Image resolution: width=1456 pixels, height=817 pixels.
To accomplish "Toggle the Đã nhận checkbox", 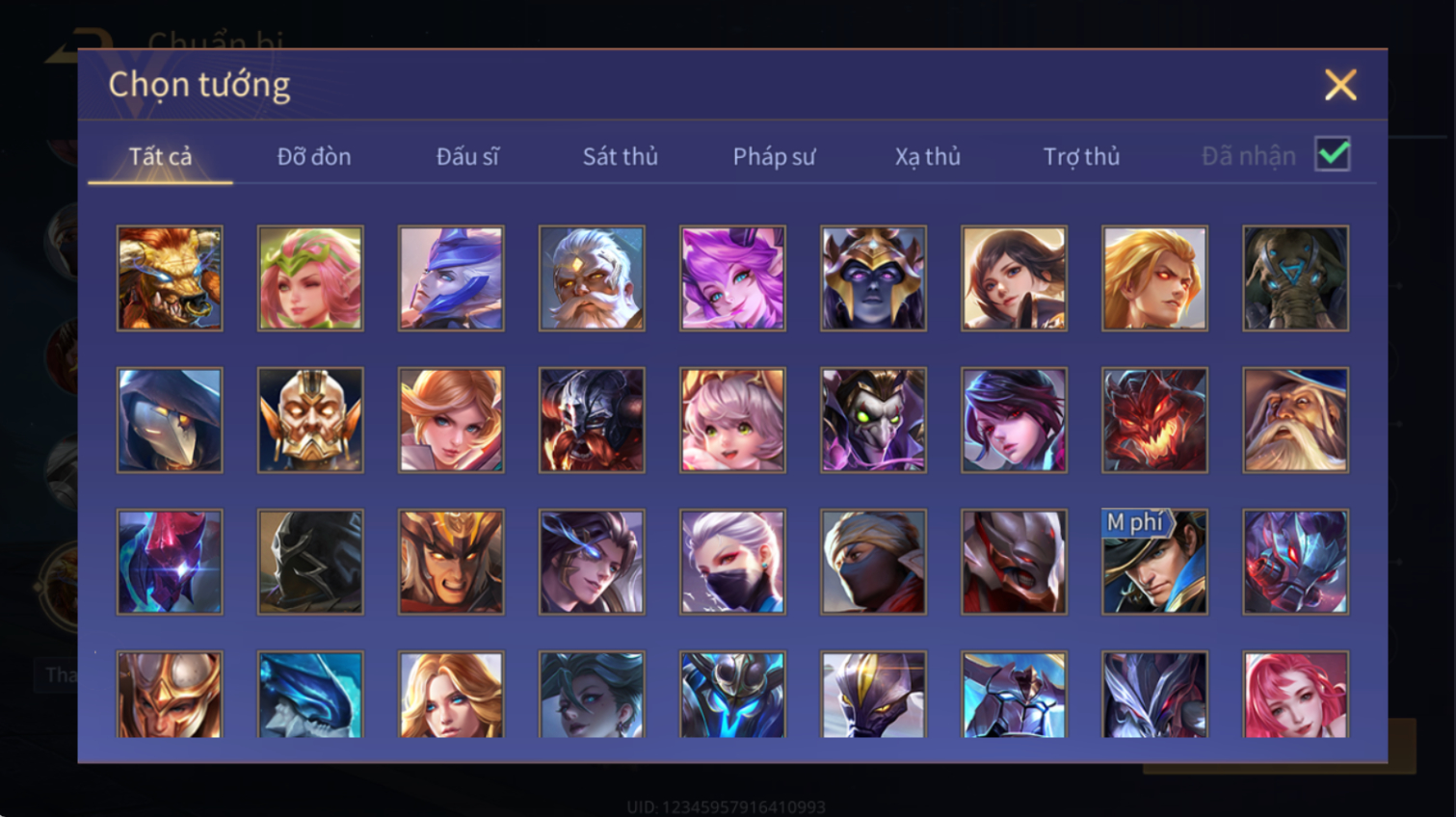I will (1333, 154).
